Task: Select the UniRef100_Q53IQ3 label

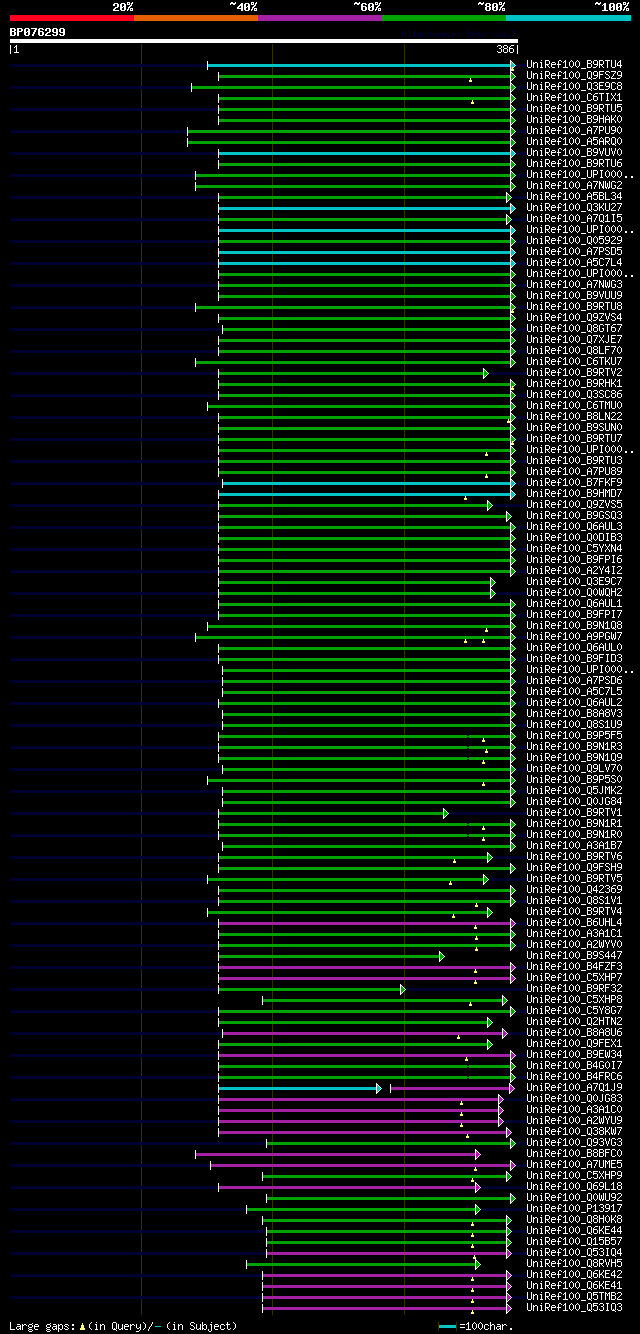Action: [574, 1308]
